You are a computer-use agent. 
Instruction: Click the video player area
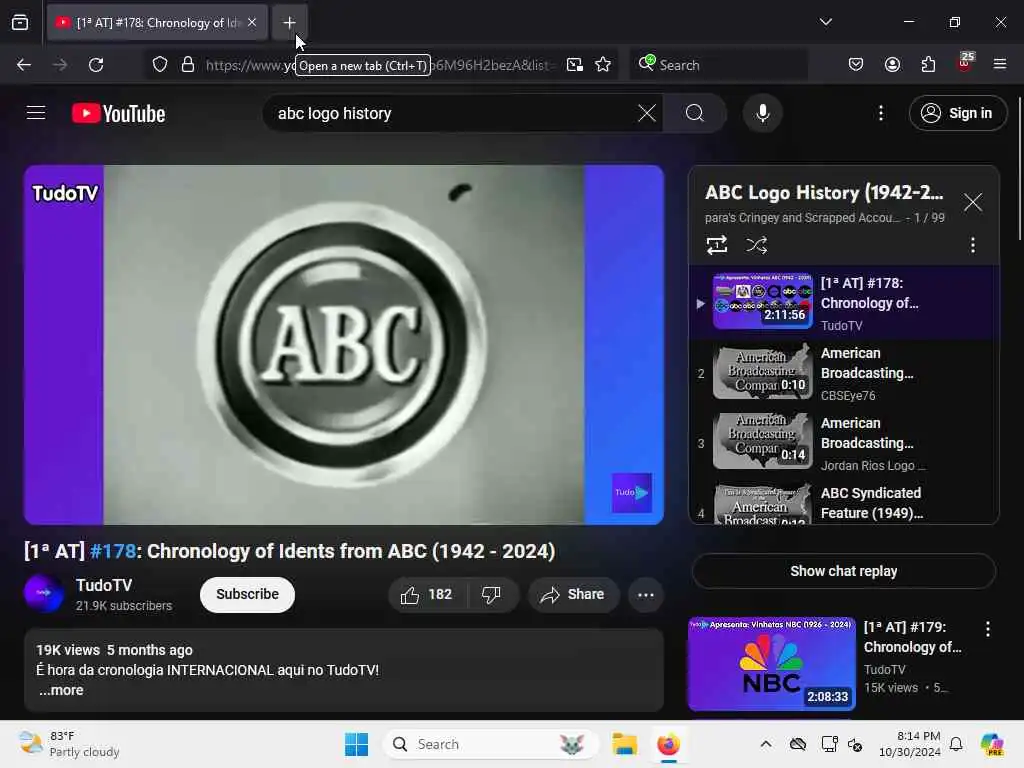point(344,345)
